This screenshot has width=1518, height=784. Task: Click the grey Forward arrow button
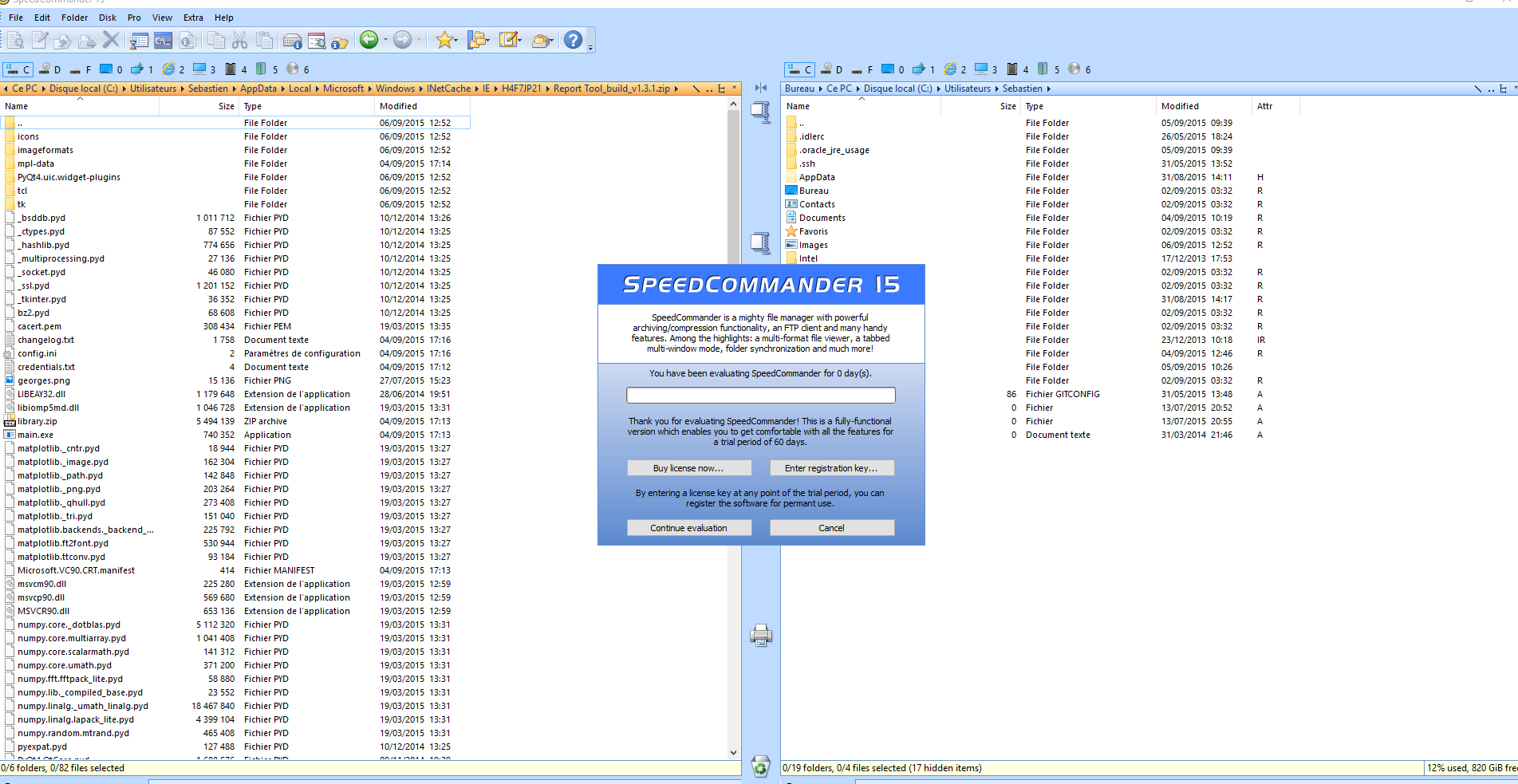tap(403, 40)
